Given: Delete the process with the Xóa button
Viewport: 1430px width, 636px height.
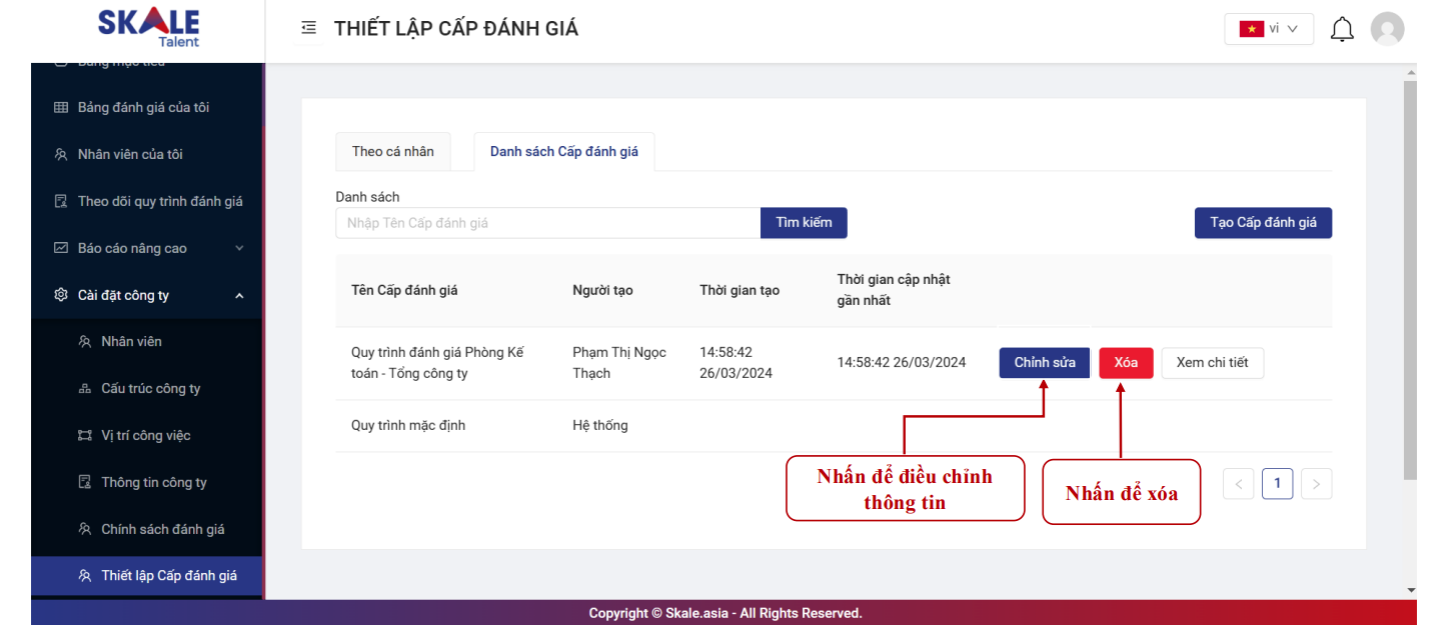Looking at the screenshot, I should click(x=1125, y=362).
